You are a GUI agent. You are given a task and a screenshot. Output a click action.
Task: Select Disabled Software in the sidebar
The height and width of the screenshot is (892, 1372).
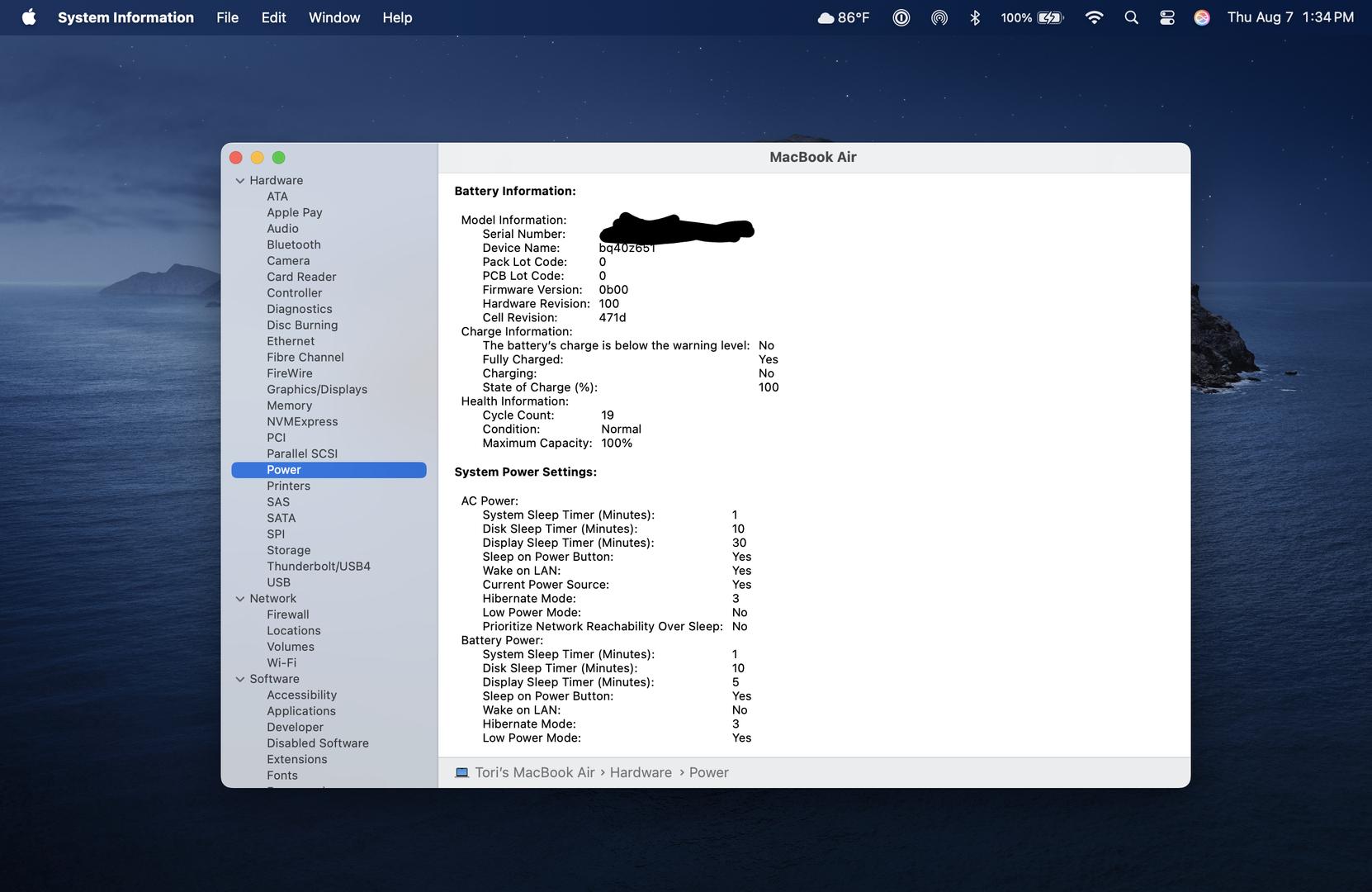click(318, 743)
